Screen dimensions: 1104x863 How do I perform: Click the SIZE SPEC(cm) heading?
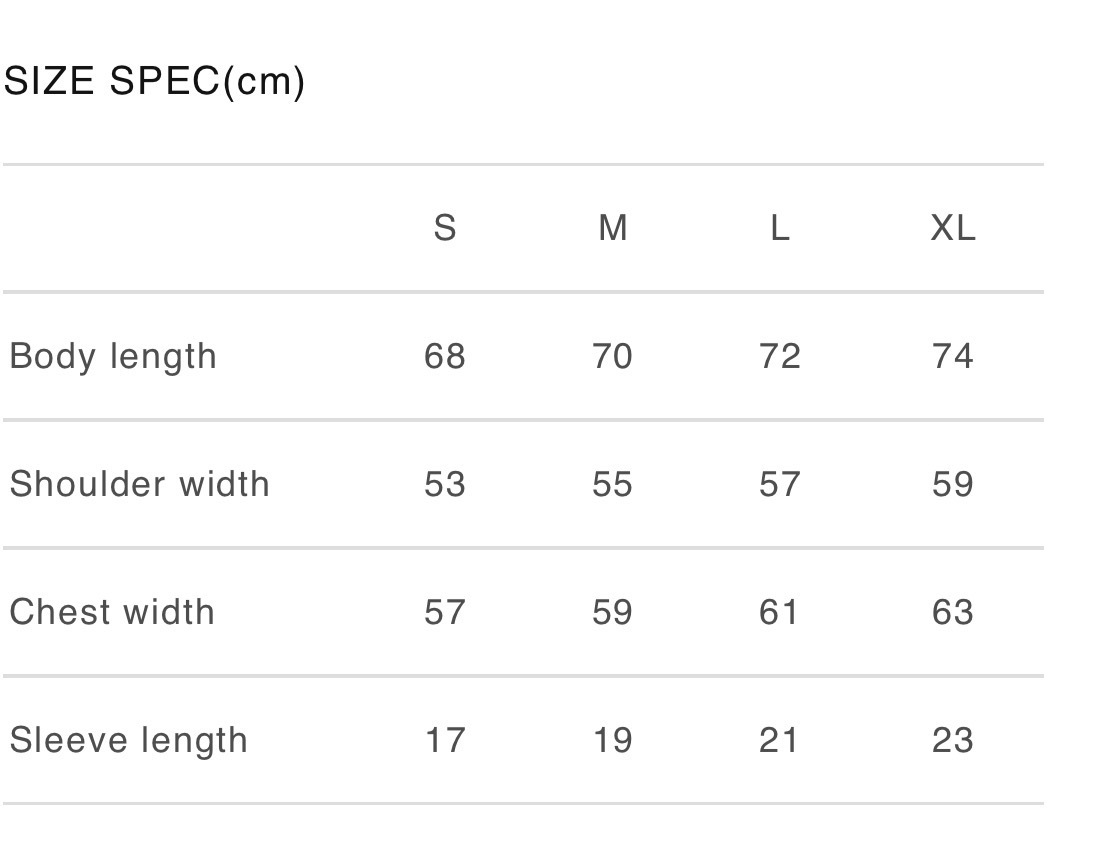(x=154, y=81)
